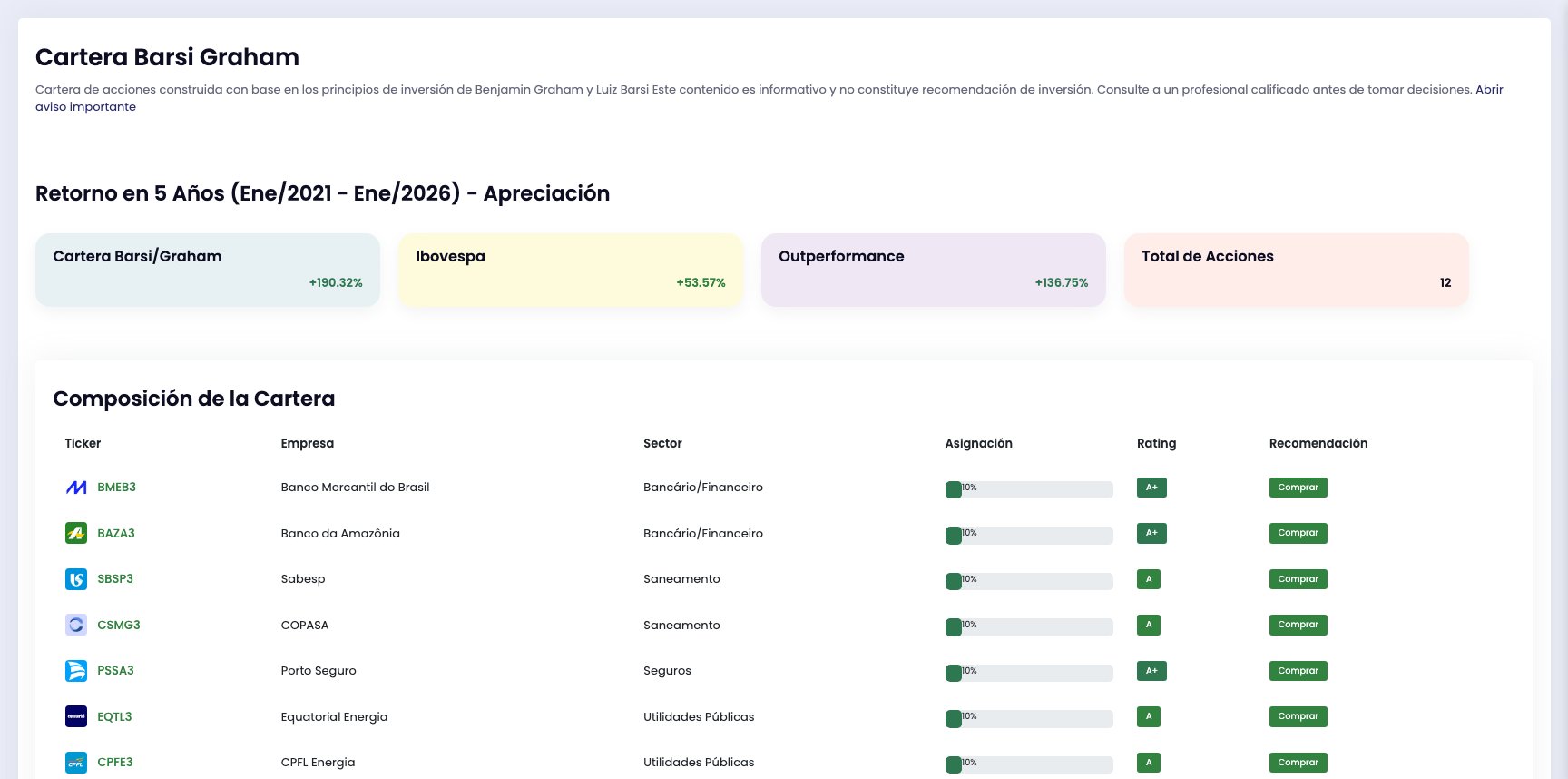Click the allocation bar for BMEB3

click(1029, 489)
